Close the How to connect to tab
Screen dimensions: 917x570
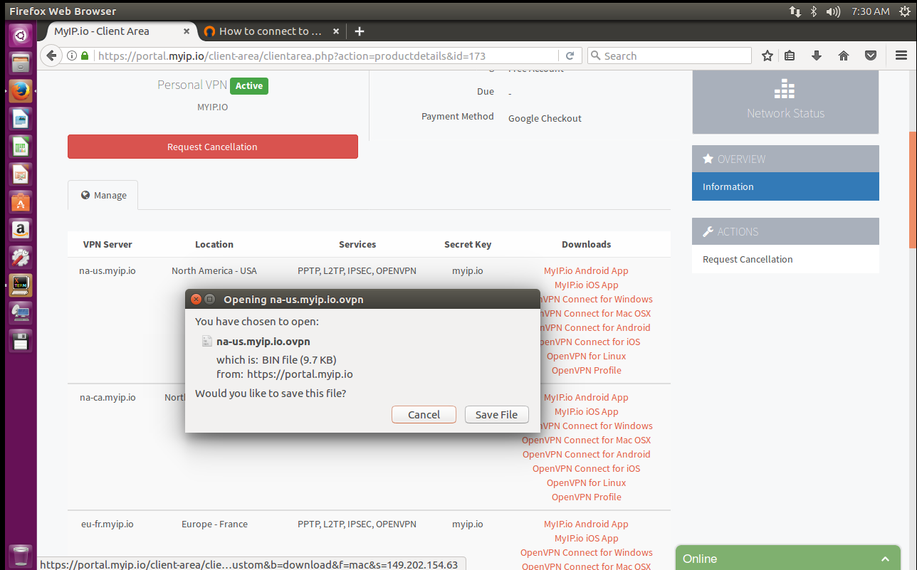click(x=336, y=31)
